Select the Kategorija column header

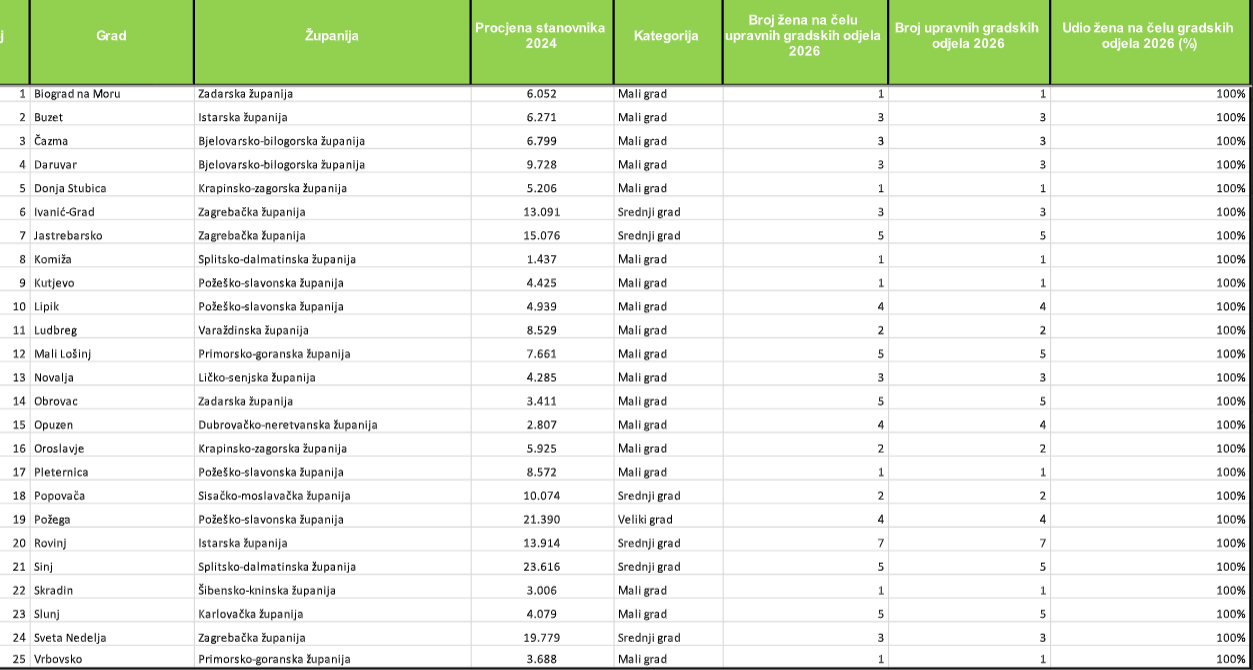[666, 37]
